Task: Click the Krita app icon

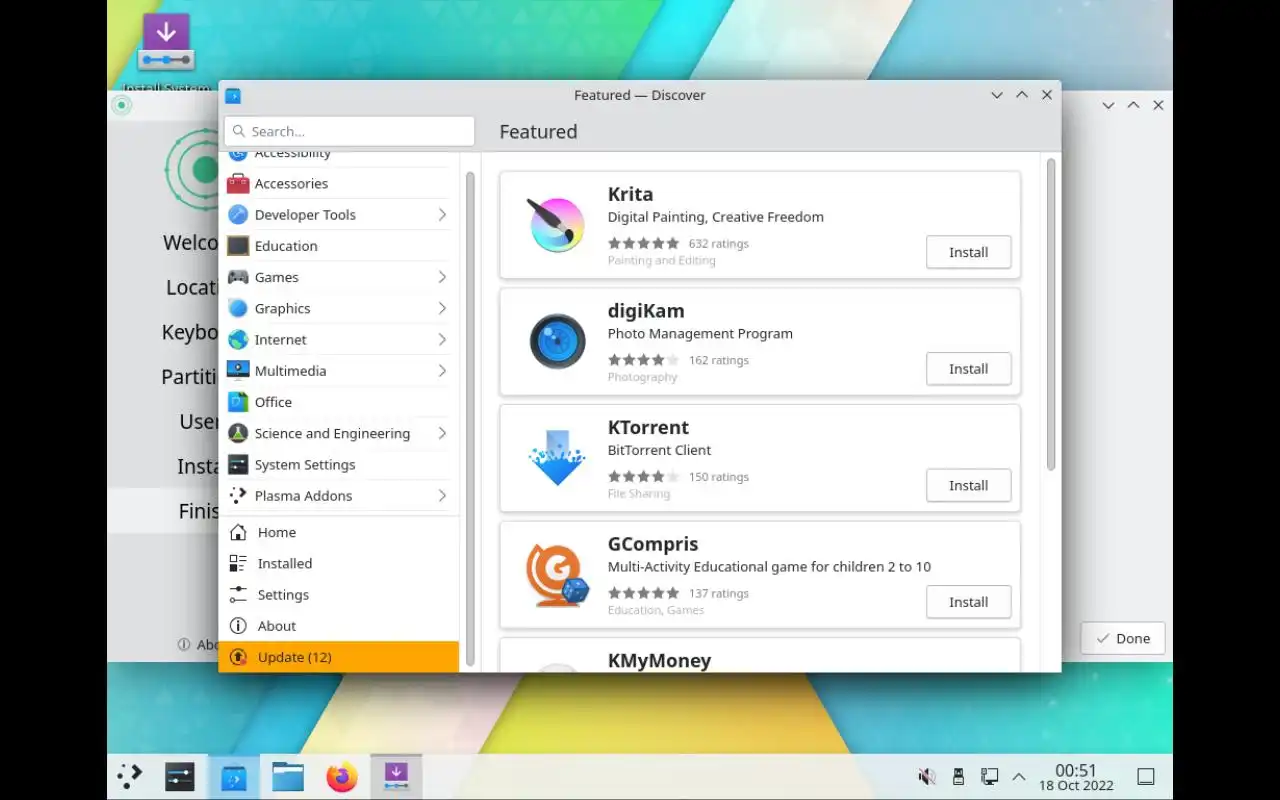Action: pyautogui.click(x=556, y=225)
